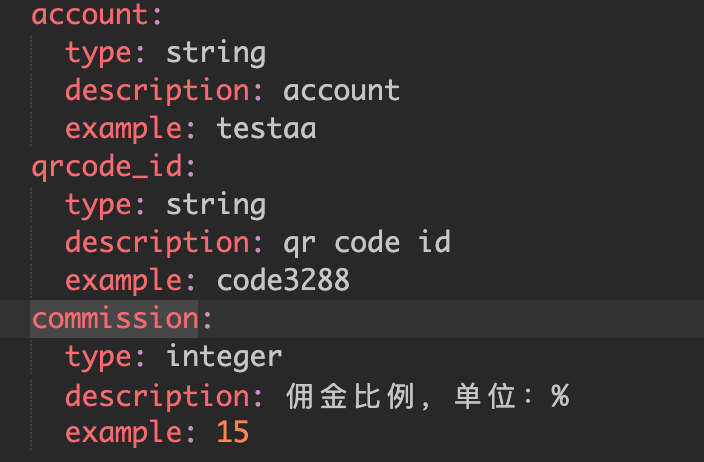Image resolution: width=704 pixels, height=462 pixels.
Task: Click the 'integer' type value
Action: (x=224, y=358)
